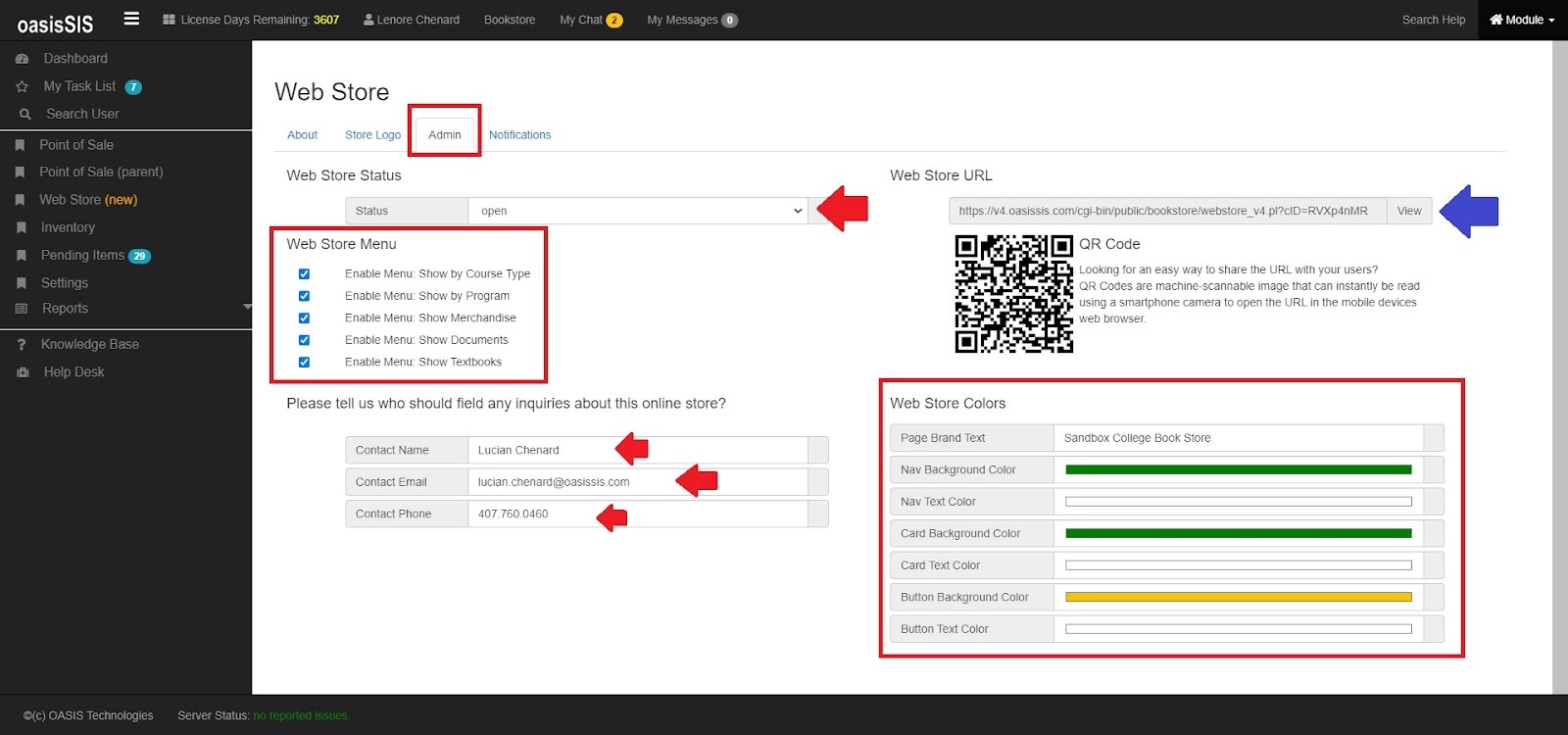Toggle the hamburger sidebar menu icon

131,18
